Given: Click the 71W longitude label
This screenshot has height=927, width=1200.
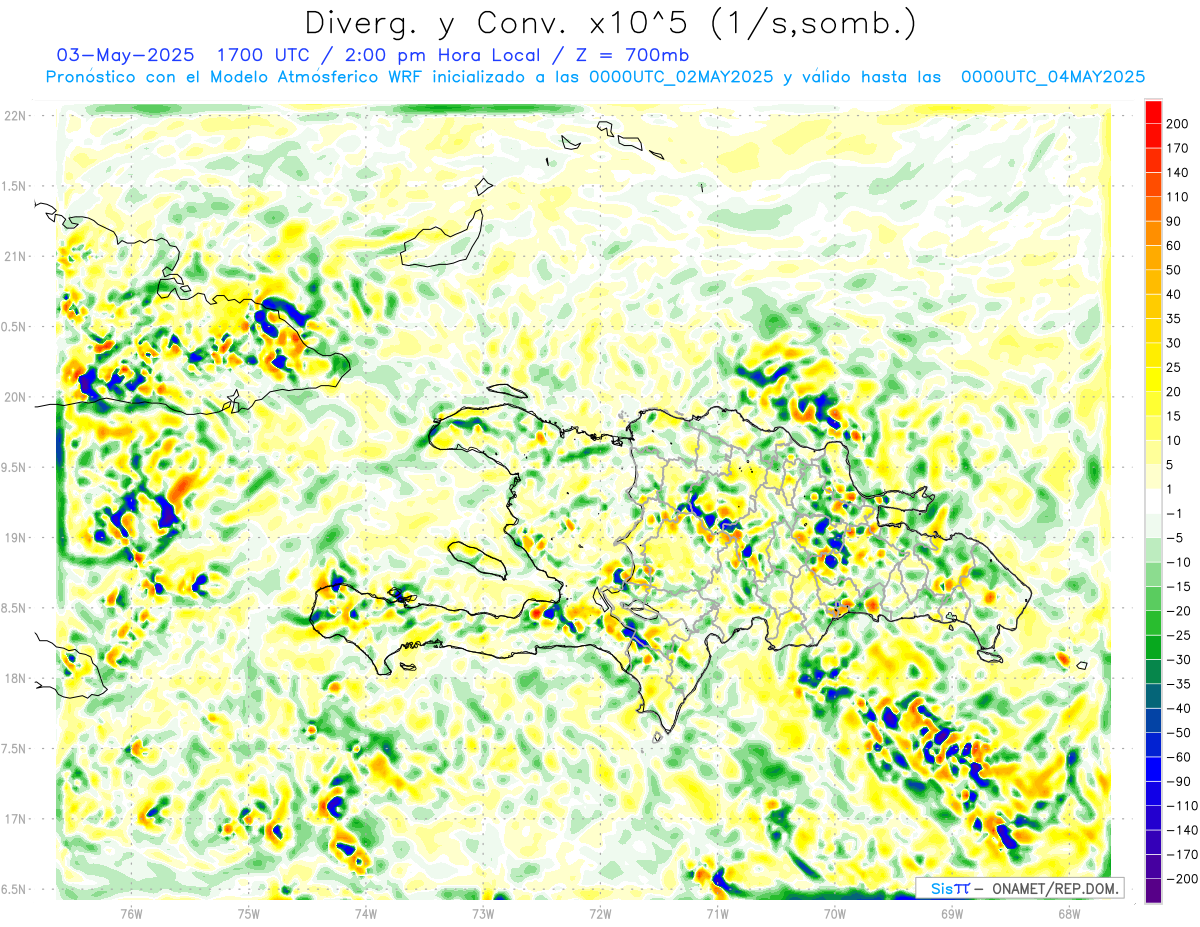Looking at the screenshot, I should click(x=717, y=913).
